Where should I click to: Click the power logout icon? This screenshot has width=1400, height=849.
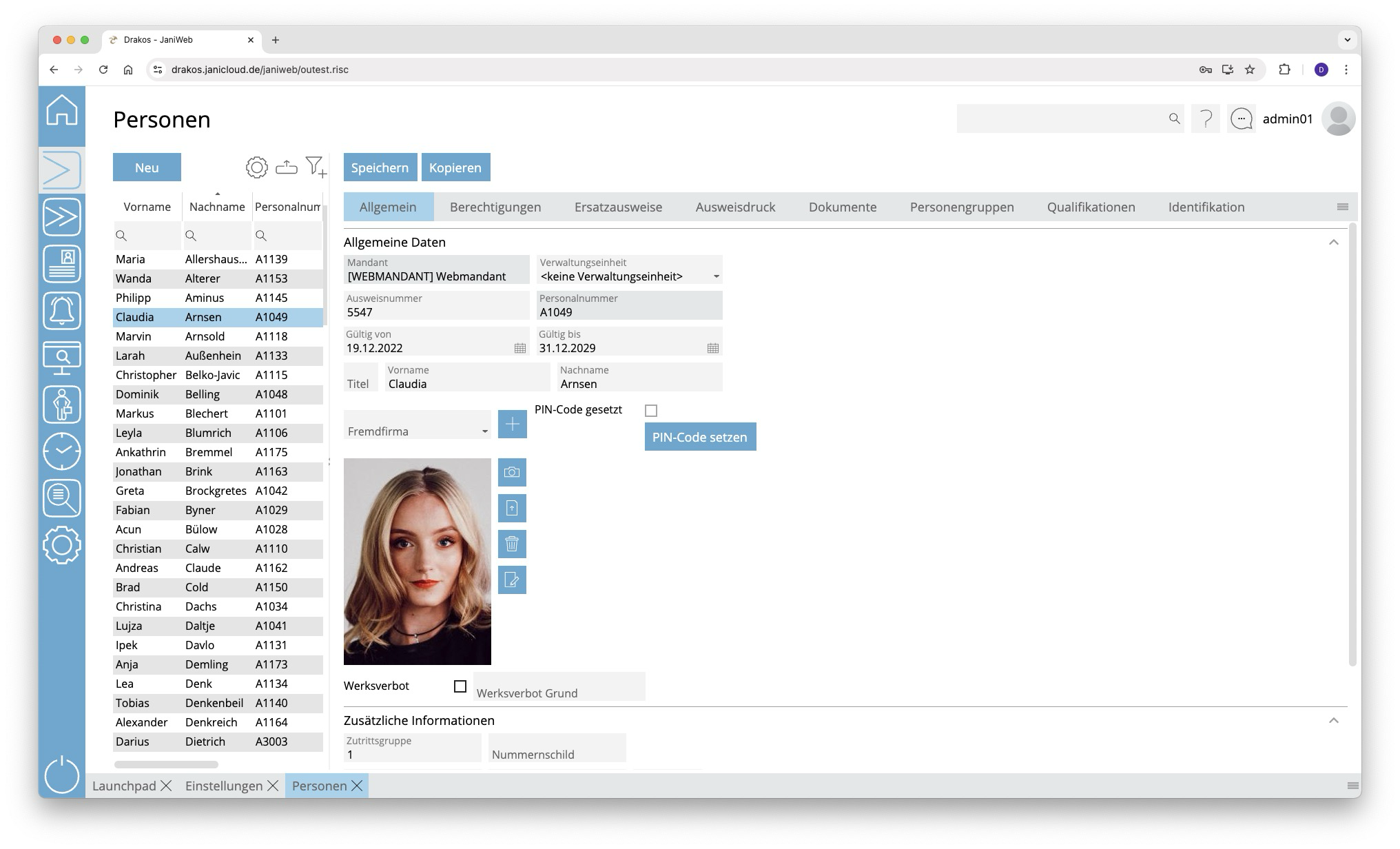(x=62, y=775)
